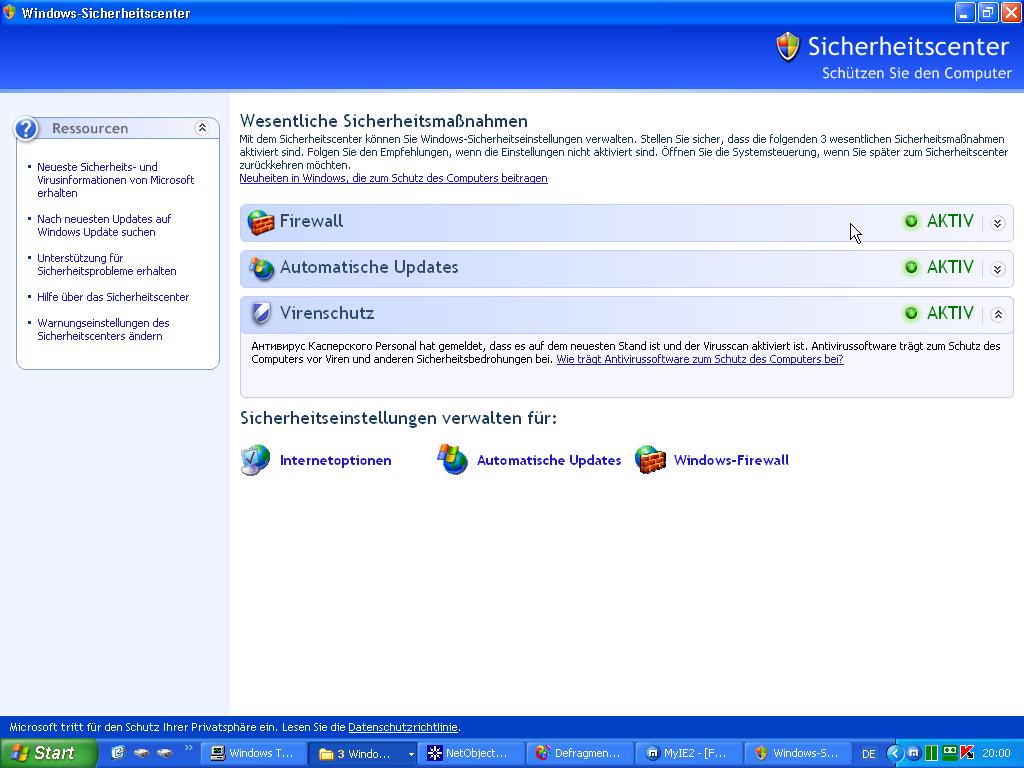1024x768 pixels.
Task: Click the Automatische Updates AKTIV status light
Action: [911, 267]
